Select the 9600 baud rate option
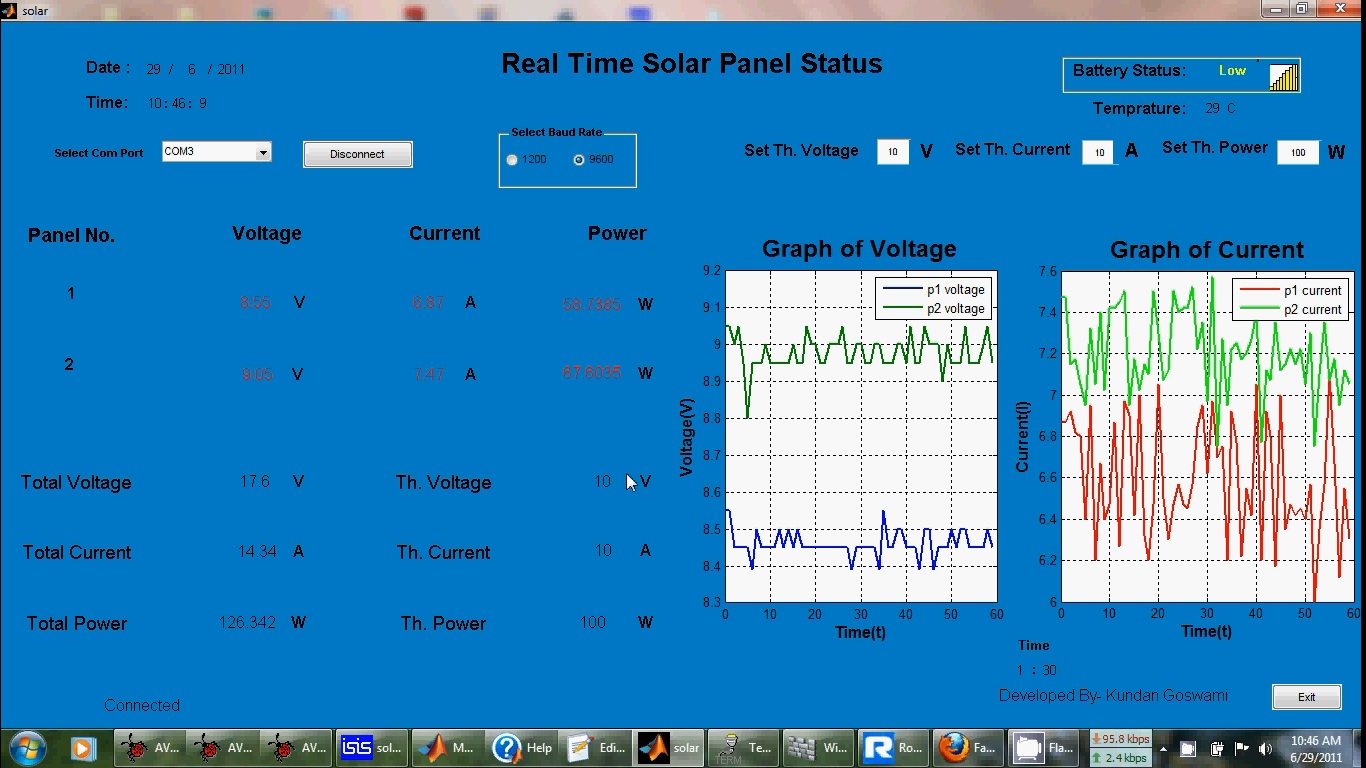The height and width of the screenshot is (768, 1366). pyautogui.click(x=579, y=160)
